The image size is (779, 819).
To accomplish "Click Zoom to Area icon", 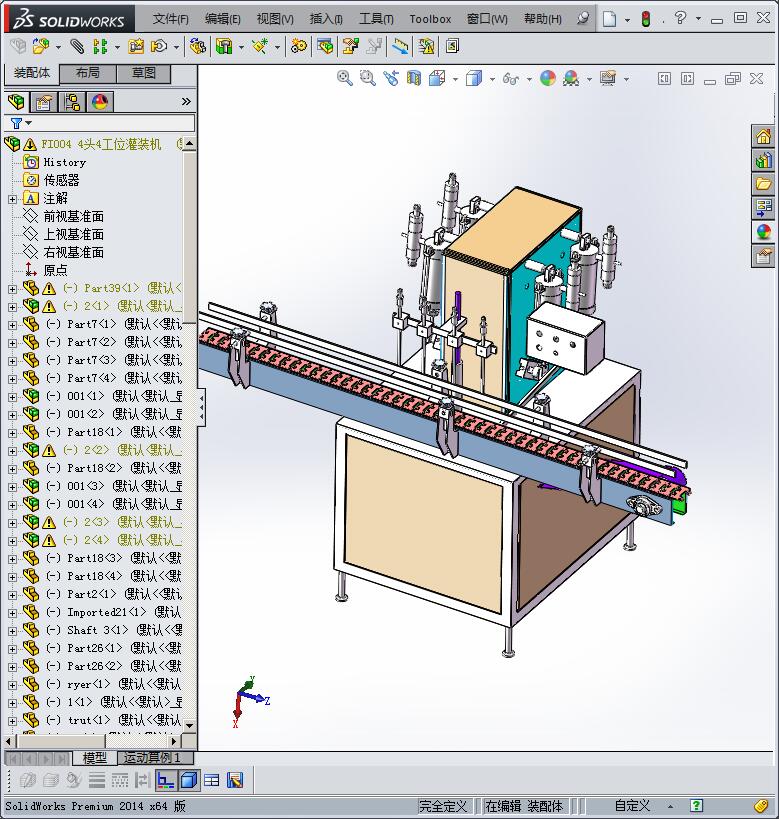I will coord(368,78).
